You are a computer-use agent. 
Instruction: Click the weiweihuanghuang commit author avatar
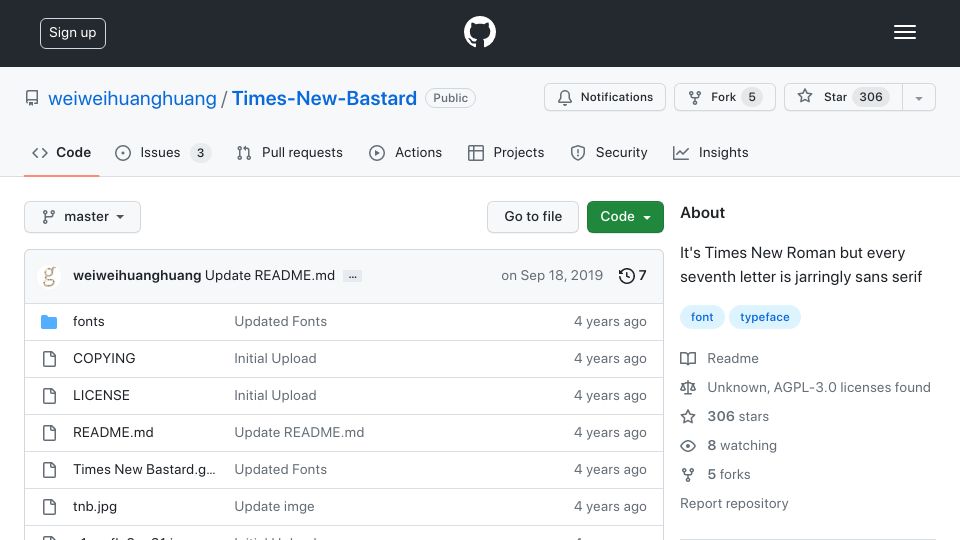pyautogui.click(x=49, y=276)
